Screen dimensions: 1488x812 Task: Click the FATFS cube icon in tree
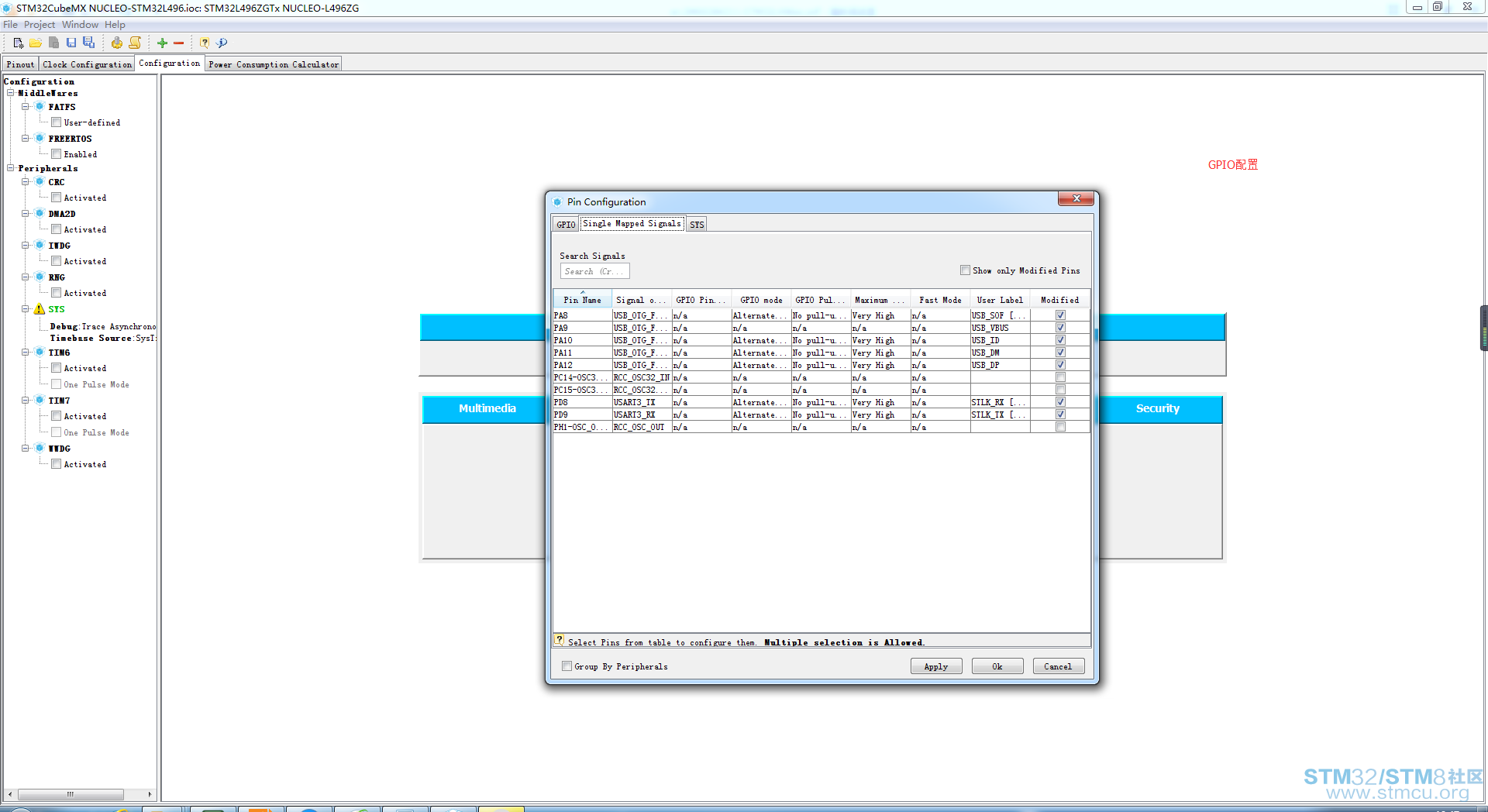[40, 107]
